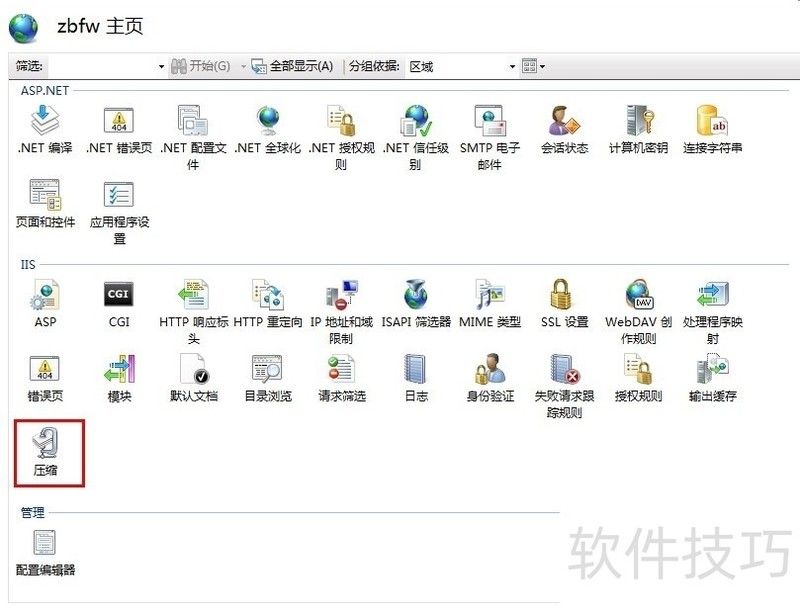800x613 pixels.
Task: Open the 分组依据 区域 grouping dropdown
Action: [x=512, y=65]
